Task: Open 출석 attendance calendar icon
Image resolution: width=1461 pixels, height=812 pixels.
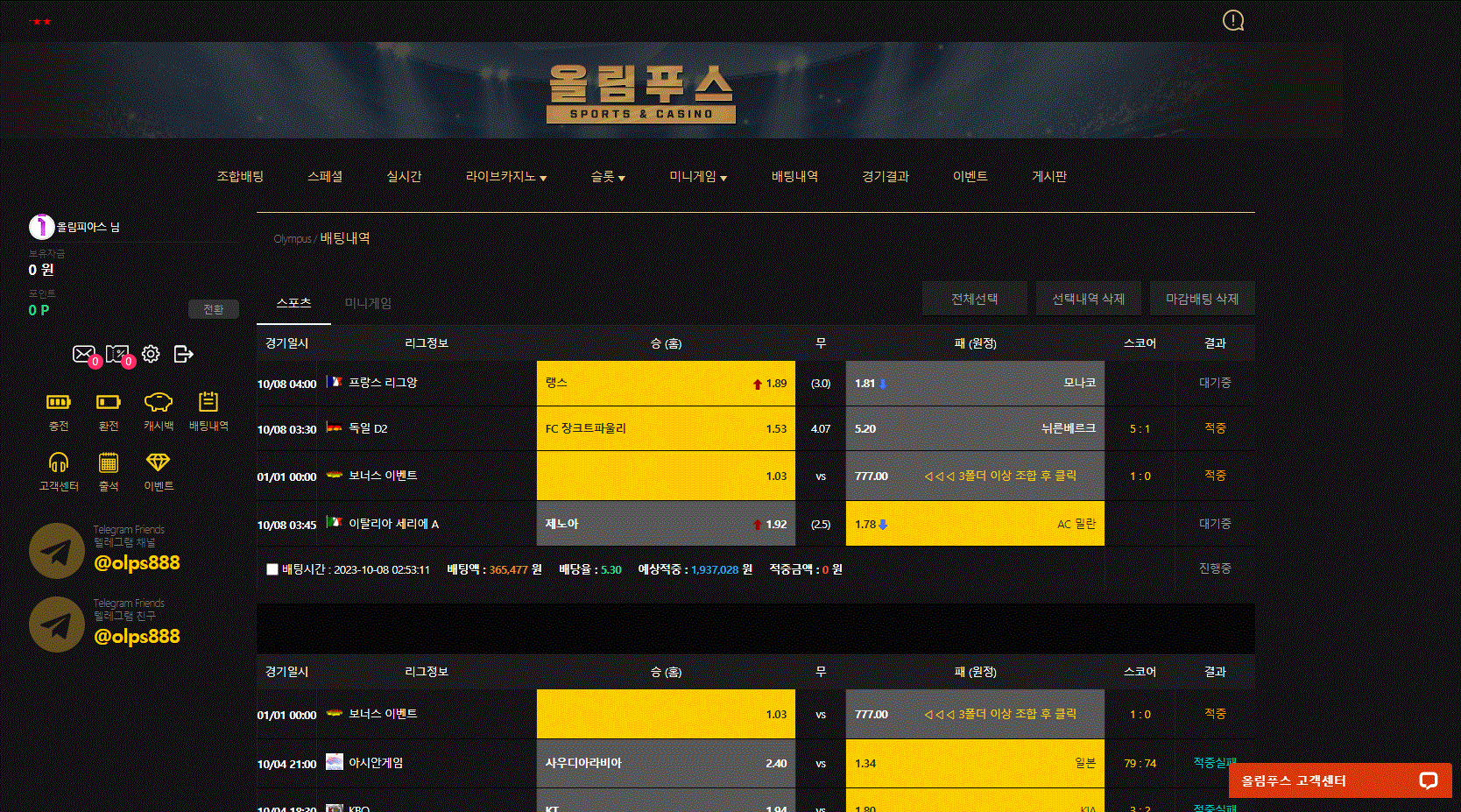Action: tap(109, 462)
